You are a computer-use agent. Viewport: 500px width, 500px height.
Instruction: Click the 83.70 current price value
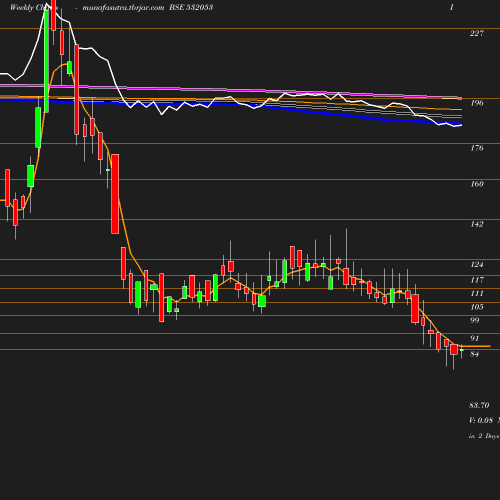point(479,405)
